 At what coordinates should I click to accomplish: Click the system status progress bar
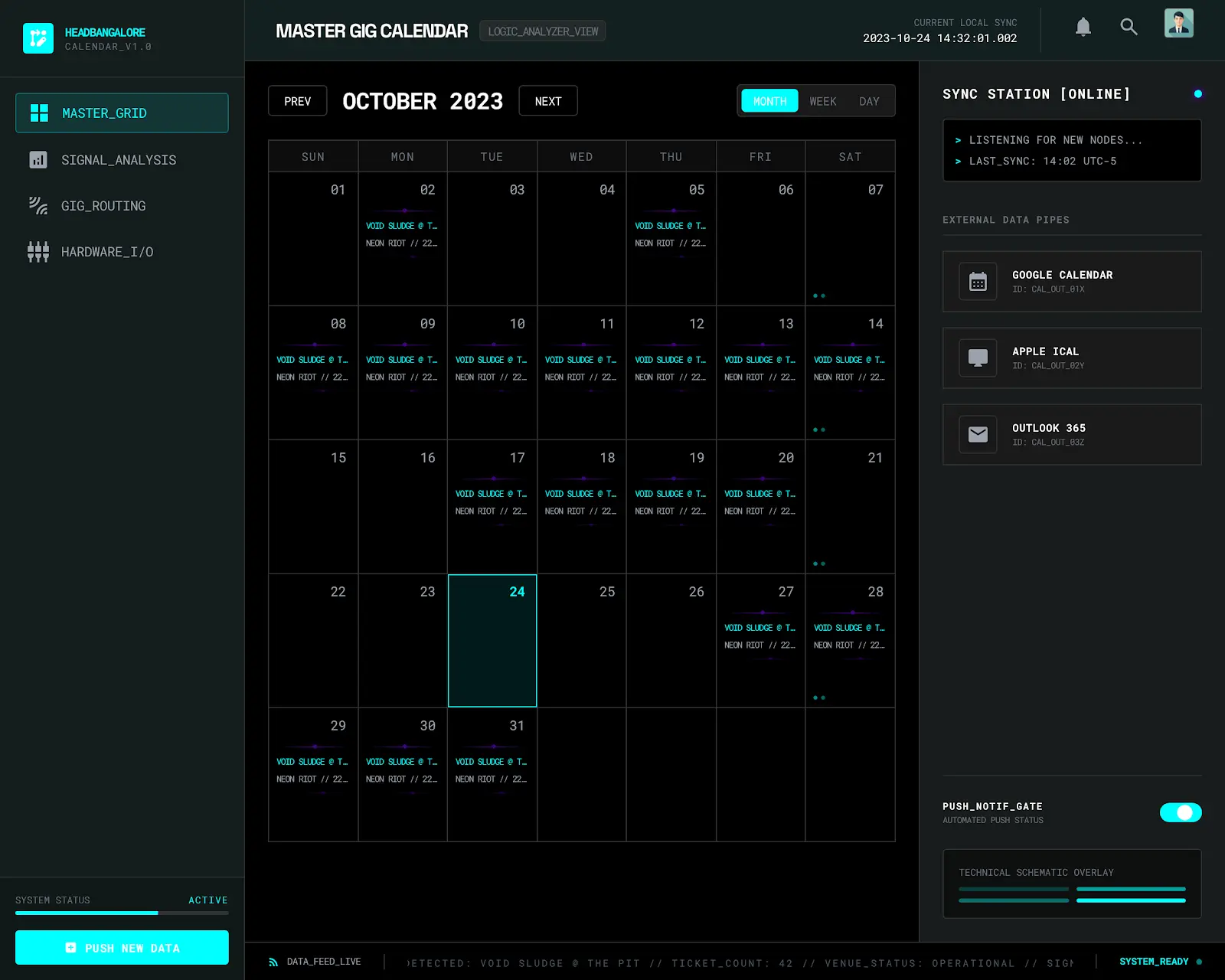coord(122,913)
